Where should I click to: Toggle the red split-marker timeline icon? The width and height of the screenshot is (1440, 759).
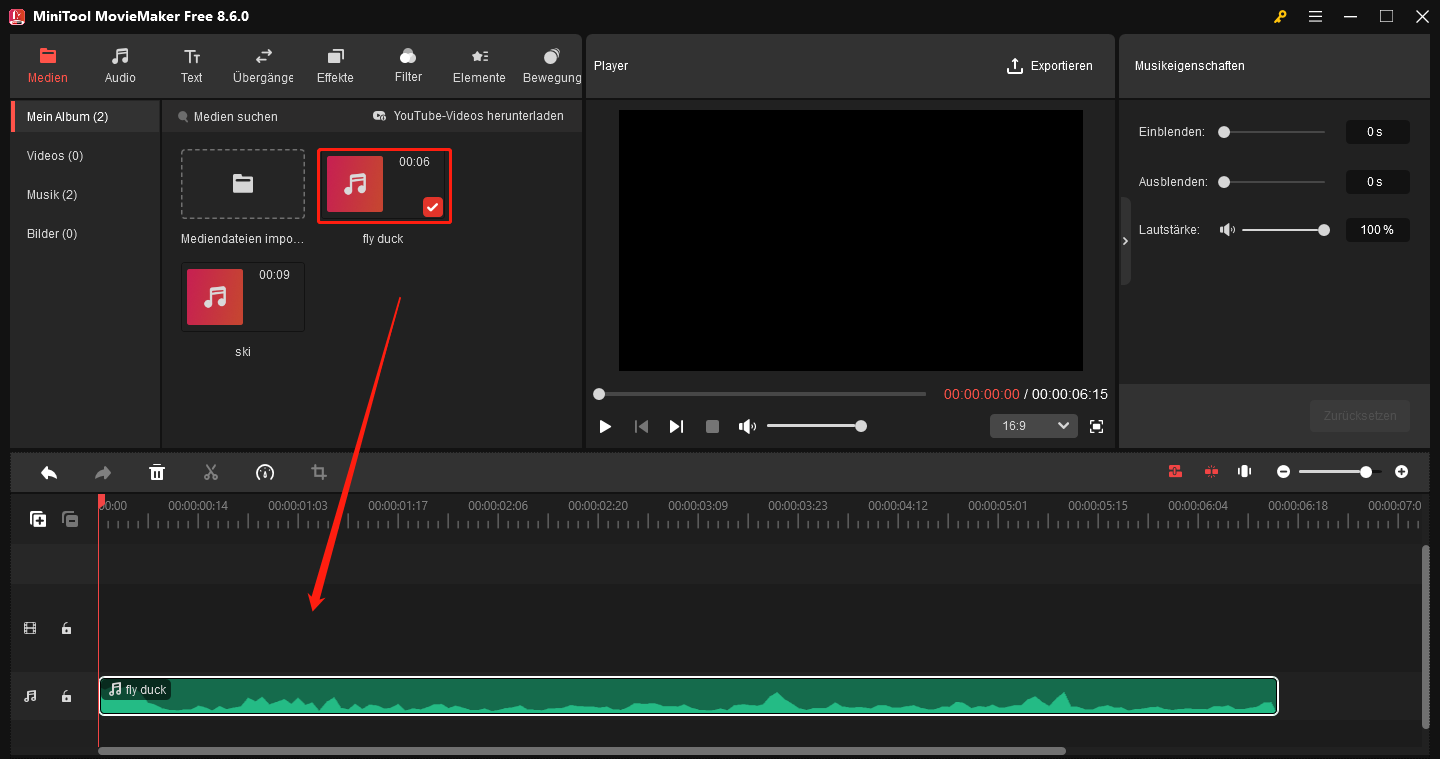(1211, 472)
